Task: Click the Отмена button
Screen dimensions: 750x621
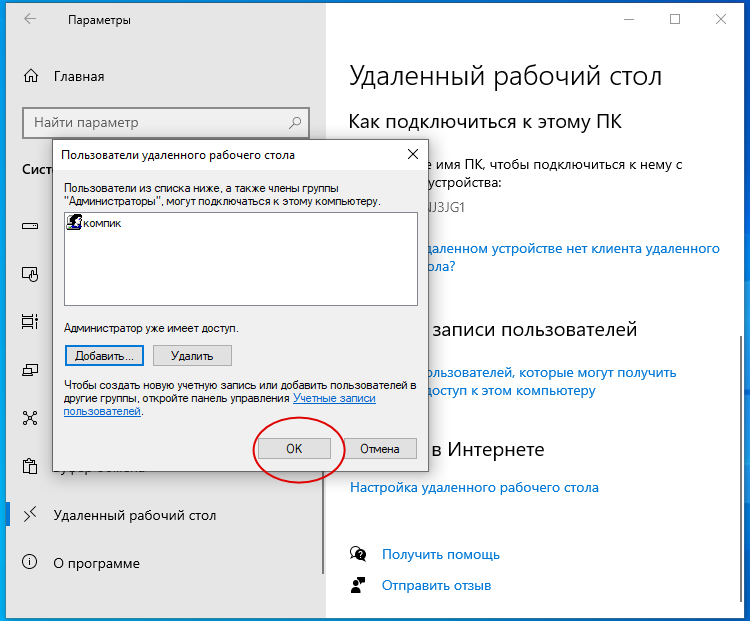Action: click(x=380, y=449)
